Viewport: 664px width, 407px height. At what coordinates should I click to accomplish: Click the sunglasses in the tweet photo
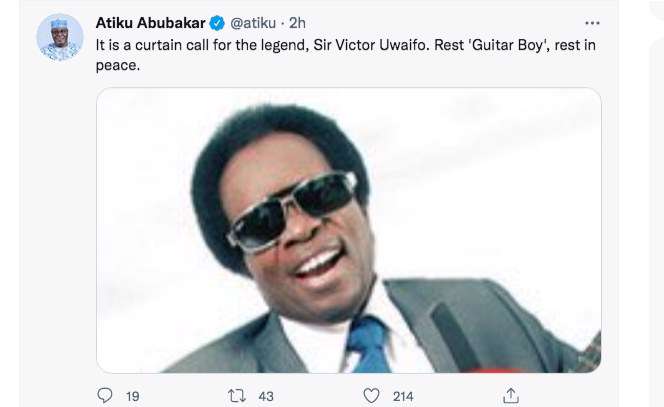pyautogui.click(x=292, y=207)
